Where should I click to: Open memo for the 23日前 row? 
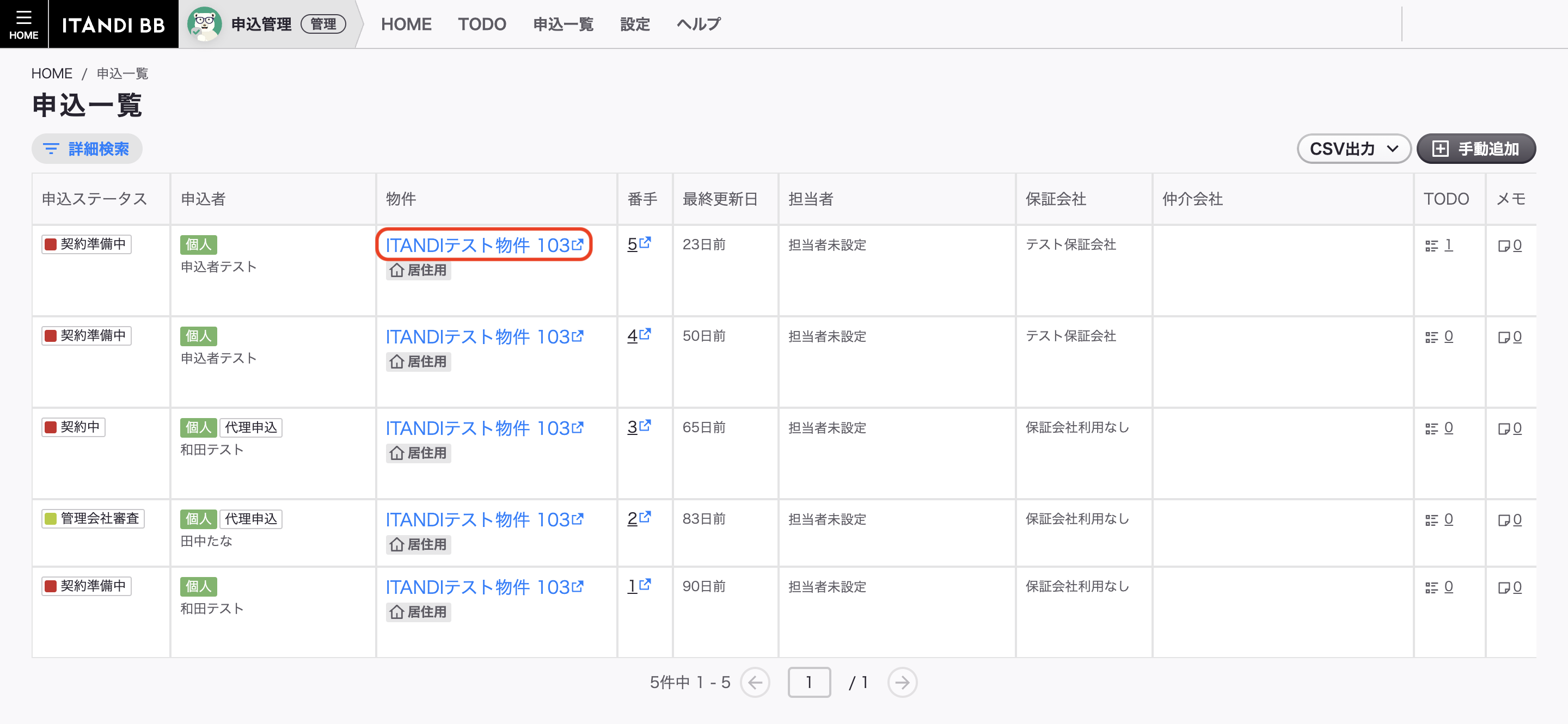(1510, 245)
